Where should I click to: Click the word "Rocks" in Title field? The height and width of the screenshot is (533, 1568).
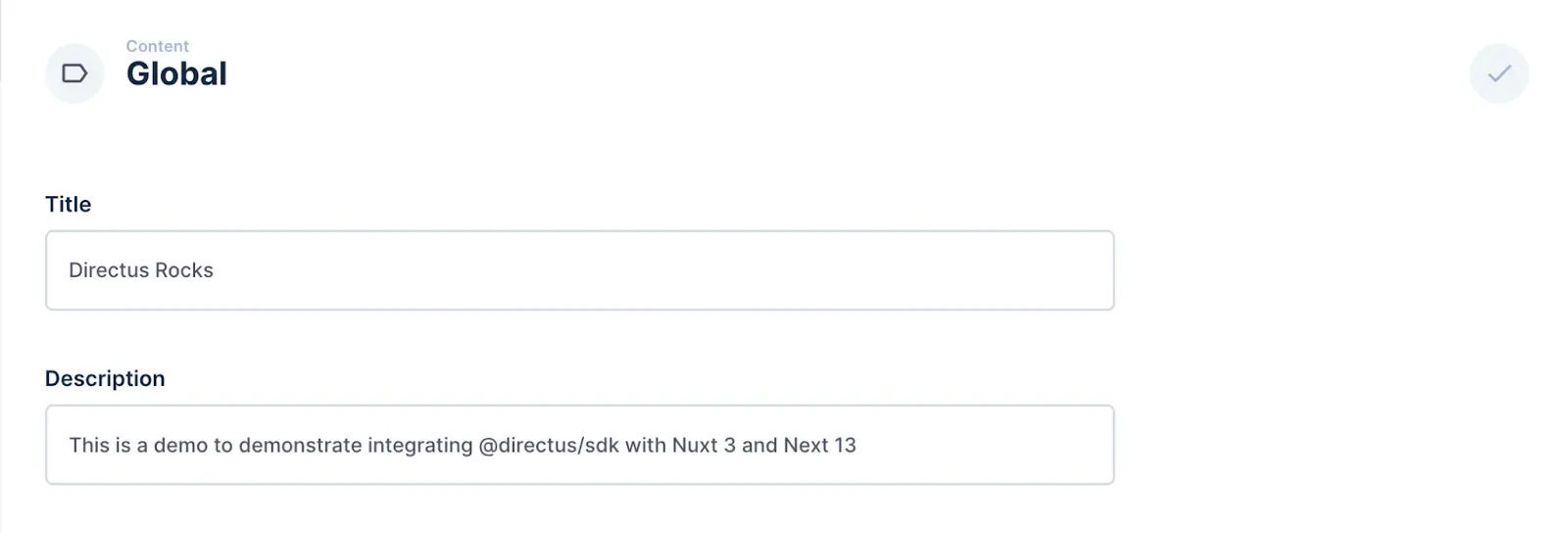[x=184, y=270]
